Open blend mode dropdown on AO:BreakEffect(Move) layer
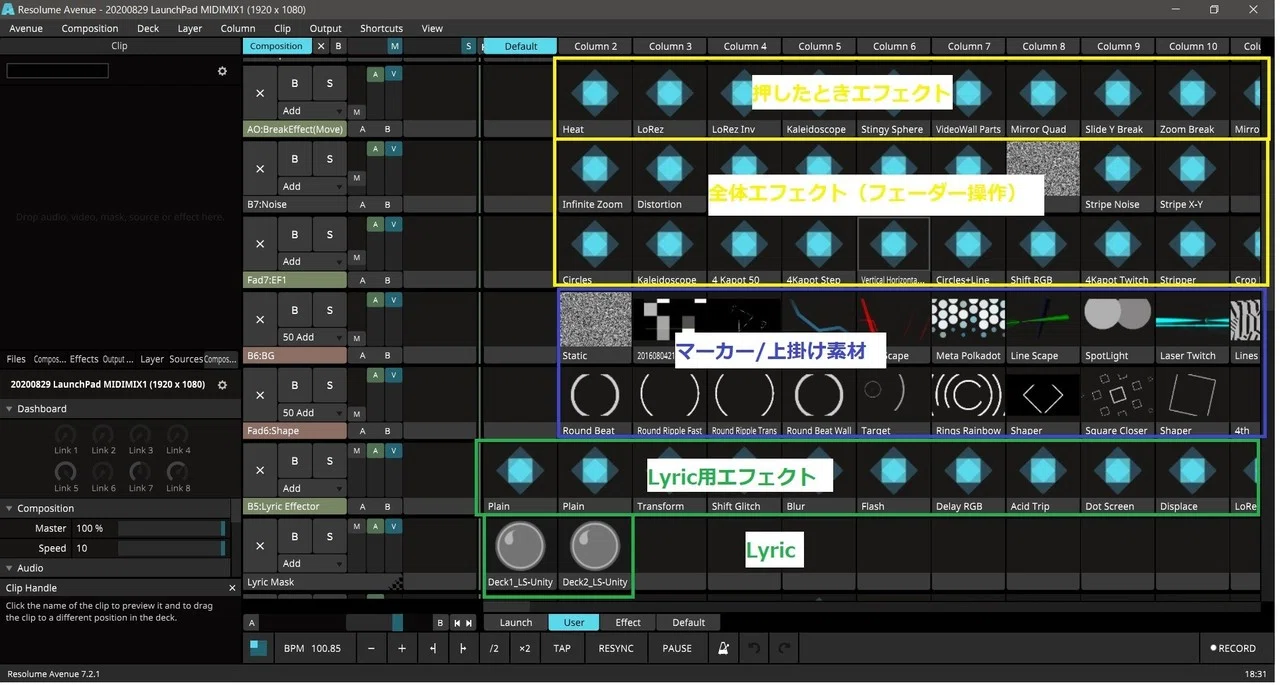1280x685 pixels. point(312,111)
